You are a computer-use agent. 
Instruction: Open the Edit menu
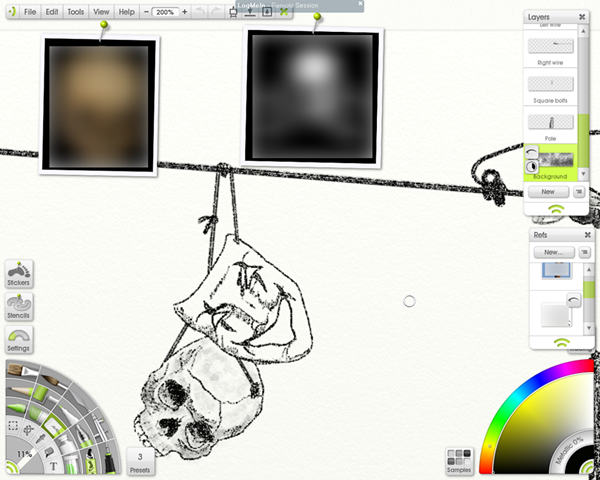[x=52, y=12]
